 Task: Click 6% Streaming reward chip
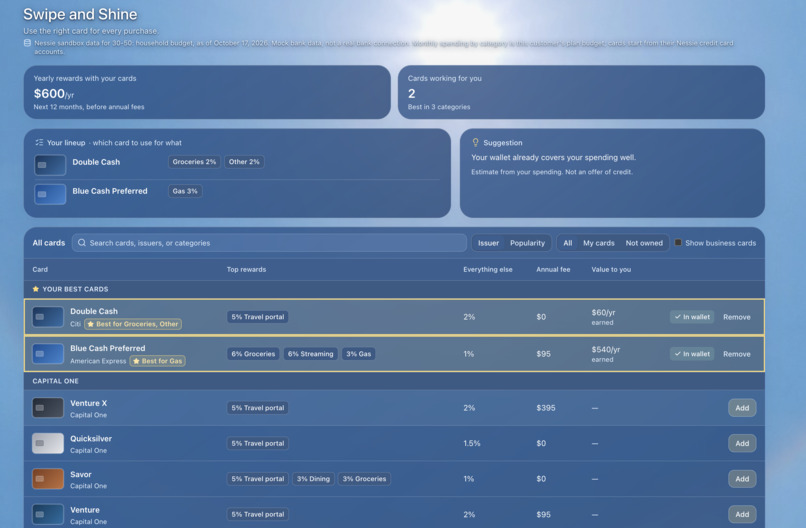pyautogui.click(x=310, y=354)
